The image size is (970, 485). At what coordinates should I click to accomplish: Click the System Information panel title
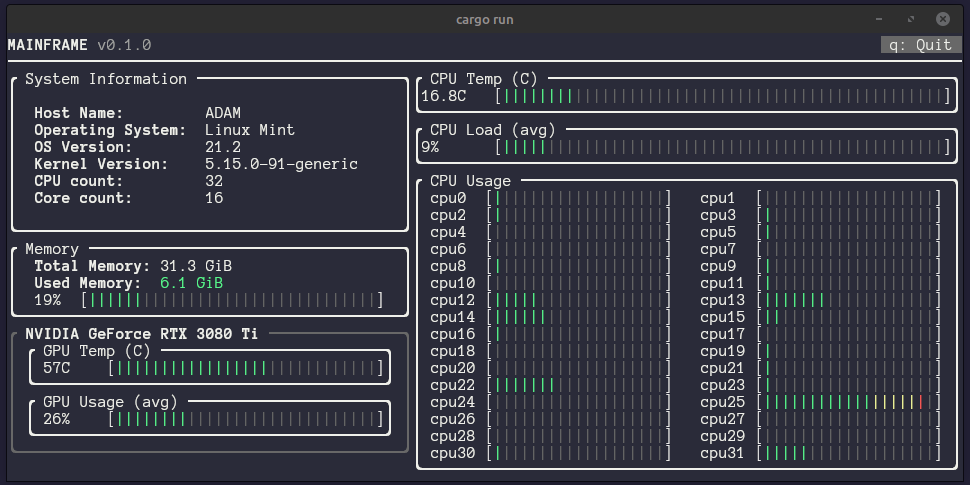[x=106, y=79]
